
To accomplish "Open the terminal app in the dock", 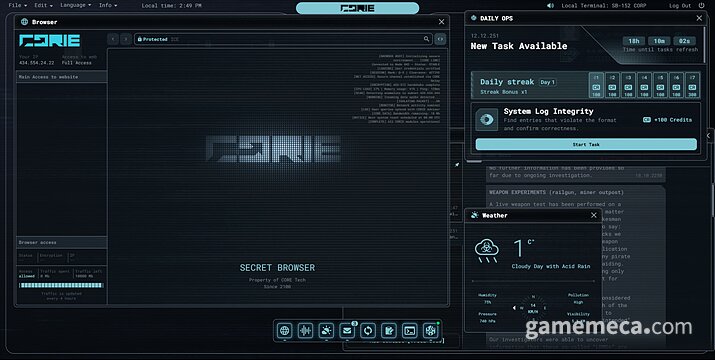I will tap(410, 330).
